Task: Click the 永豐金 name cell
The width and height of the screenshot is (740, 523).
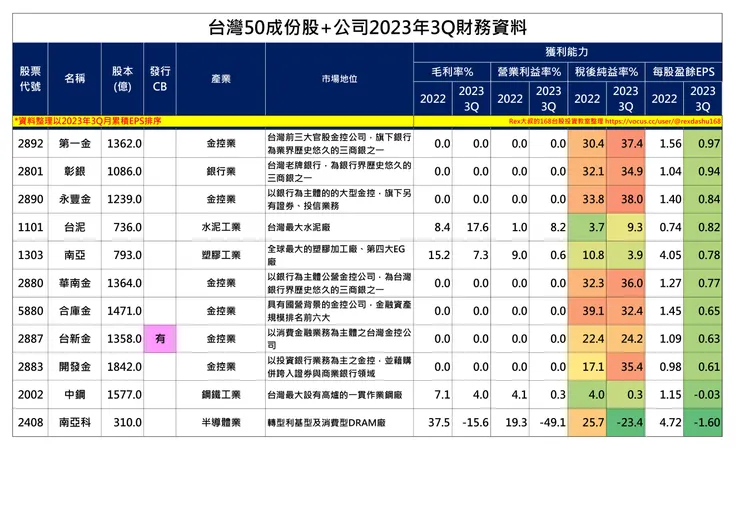Action: pos(75,199)
